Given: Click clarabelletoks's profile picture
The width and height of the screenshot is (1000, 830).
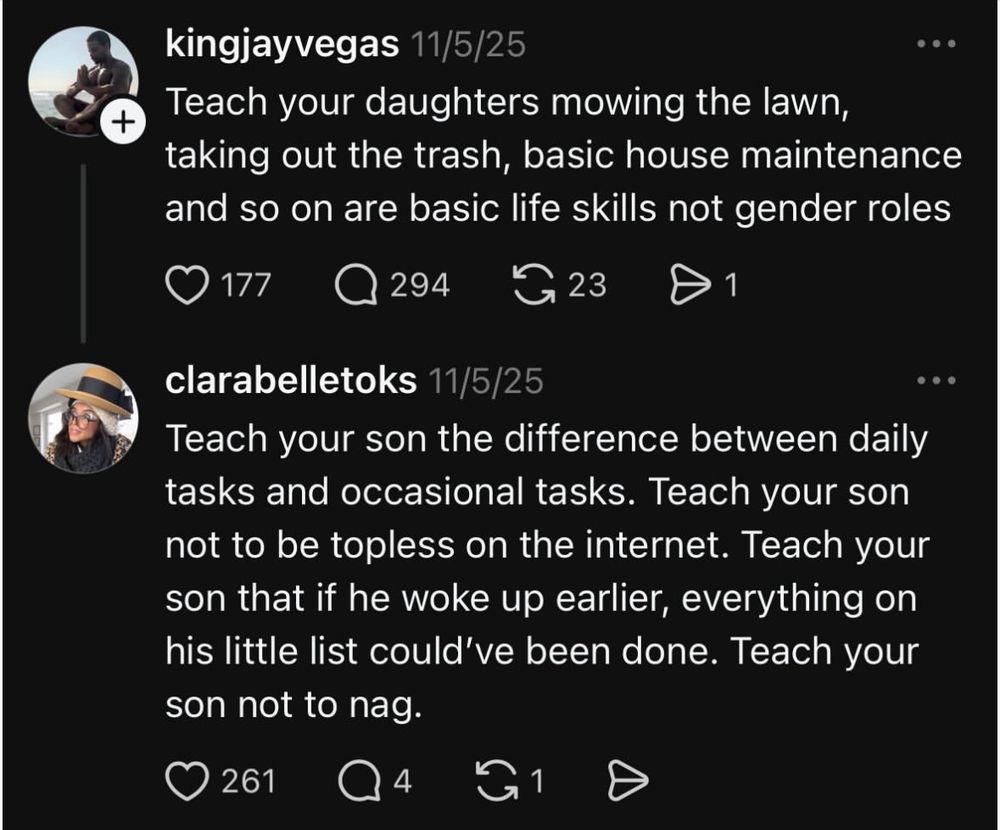Looking at the screenshot, I should (x=83, y=417).
